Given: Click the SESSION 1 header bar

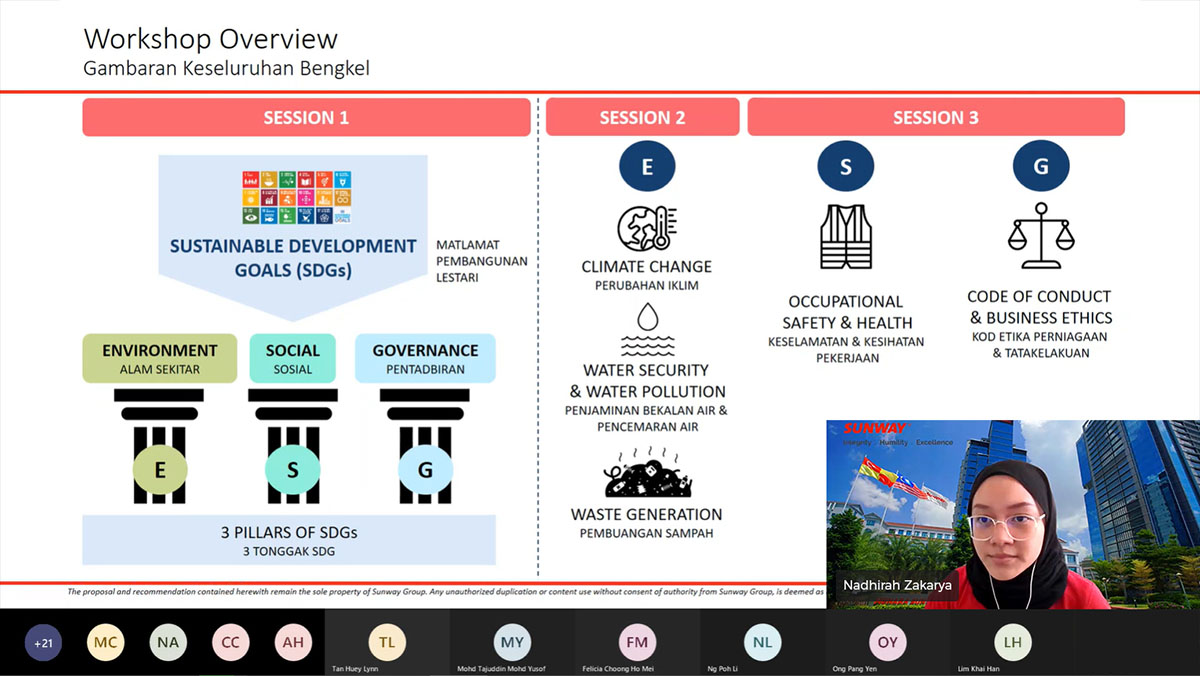Looking at the screenshot, I should coord(306,117).
